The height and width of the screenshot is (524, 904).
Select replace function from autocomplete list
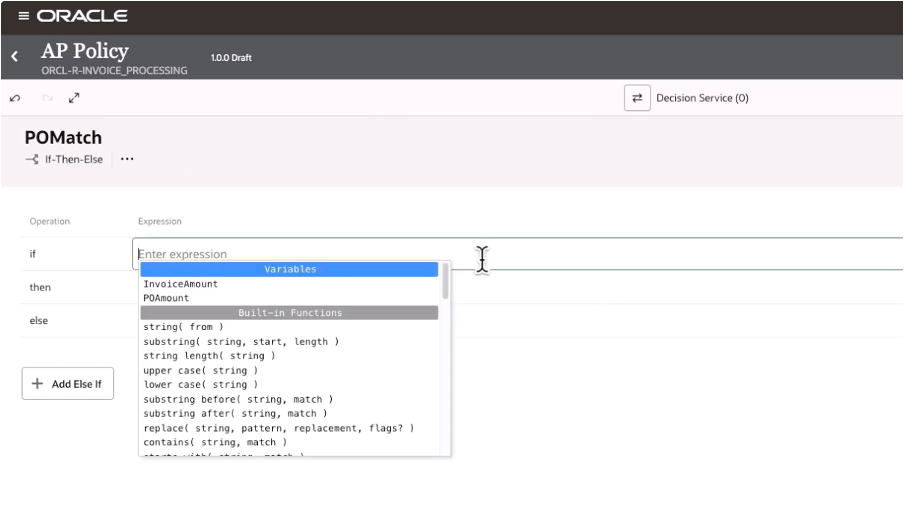278,428
